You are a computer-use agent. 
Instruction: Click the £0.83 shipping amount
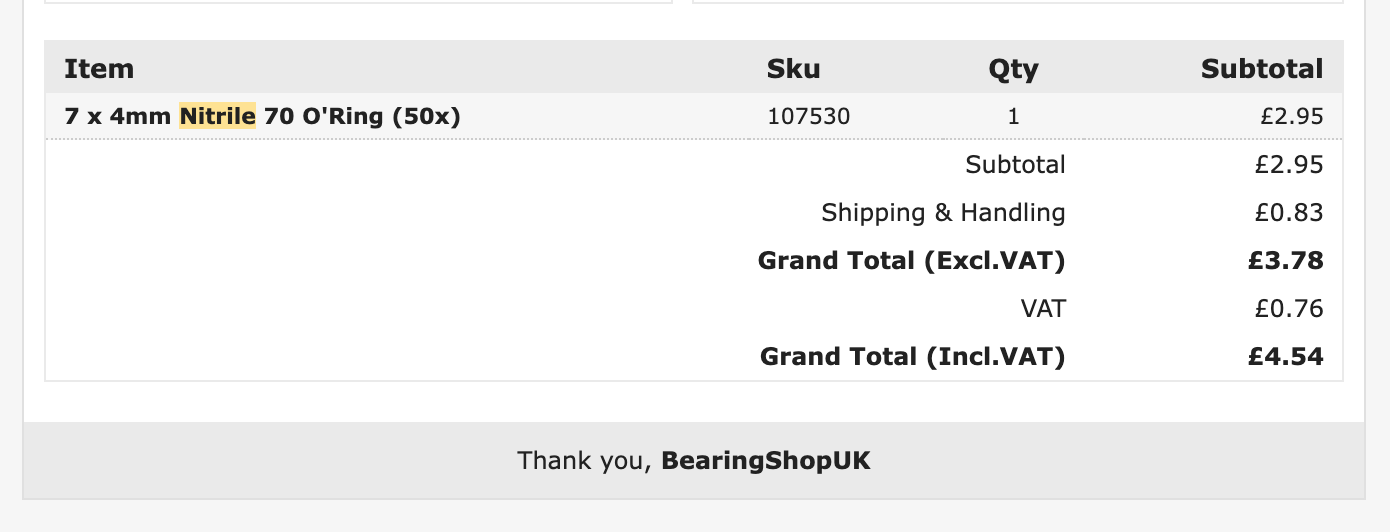[x=1289, y=212]
